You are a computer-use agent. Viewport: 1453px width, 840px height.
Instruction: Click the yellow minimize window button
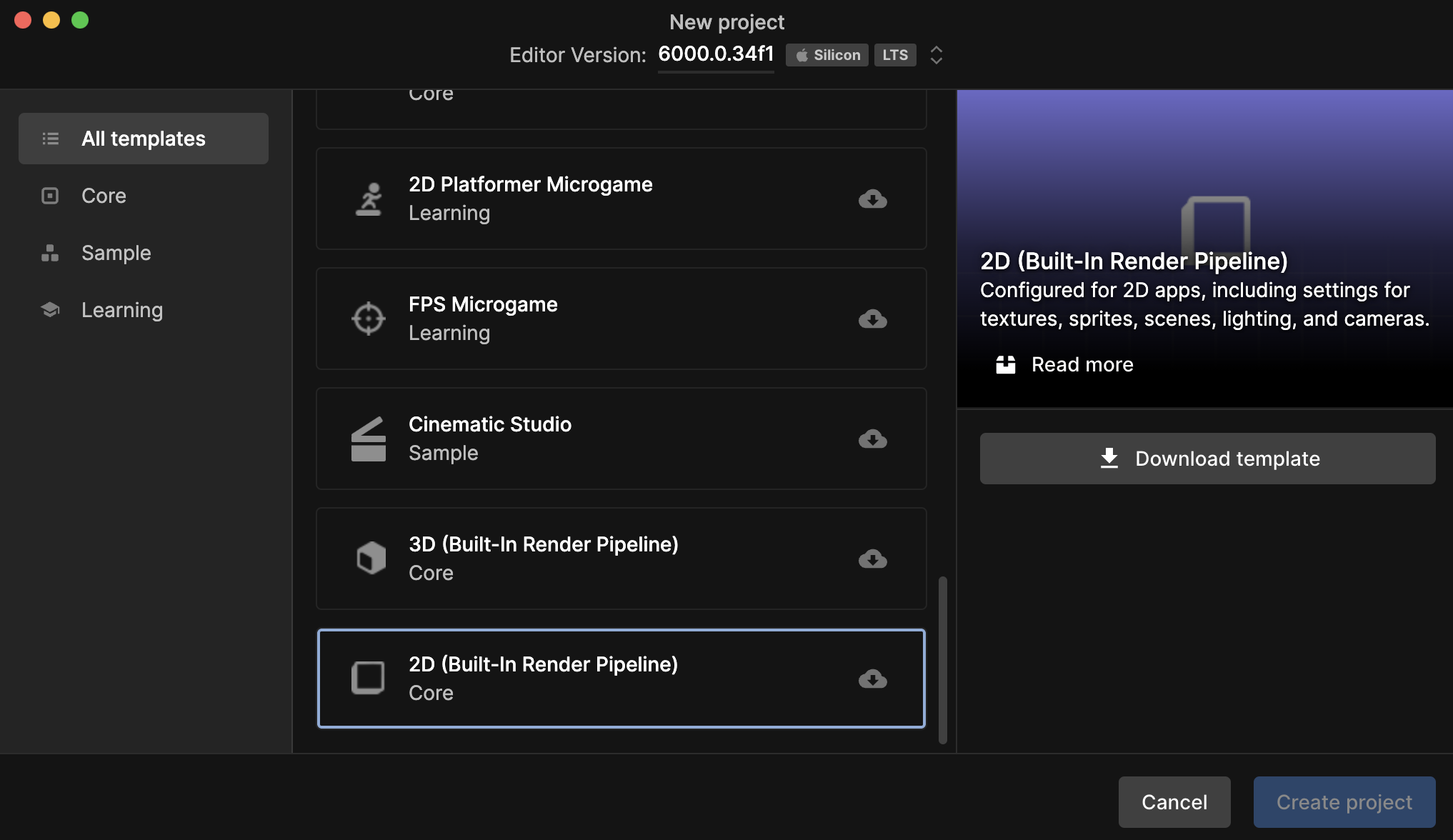[51, 20]
